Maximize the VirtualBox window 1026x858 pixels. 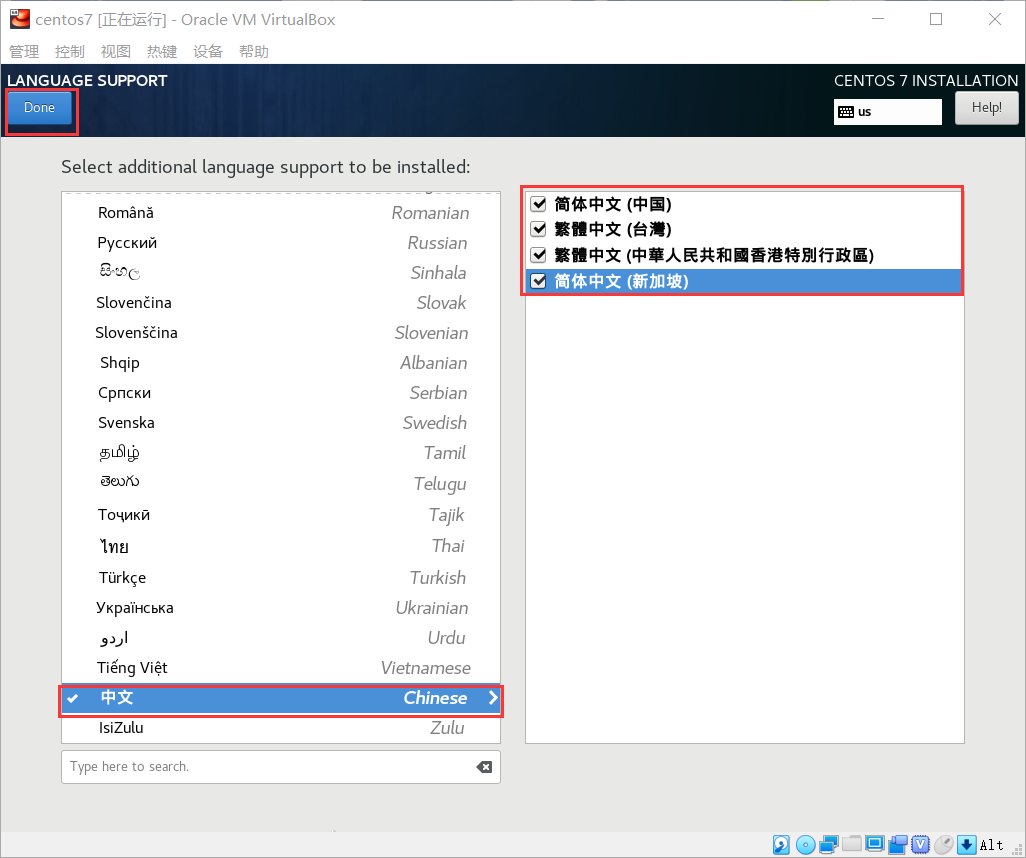click(x=936, y=19)
